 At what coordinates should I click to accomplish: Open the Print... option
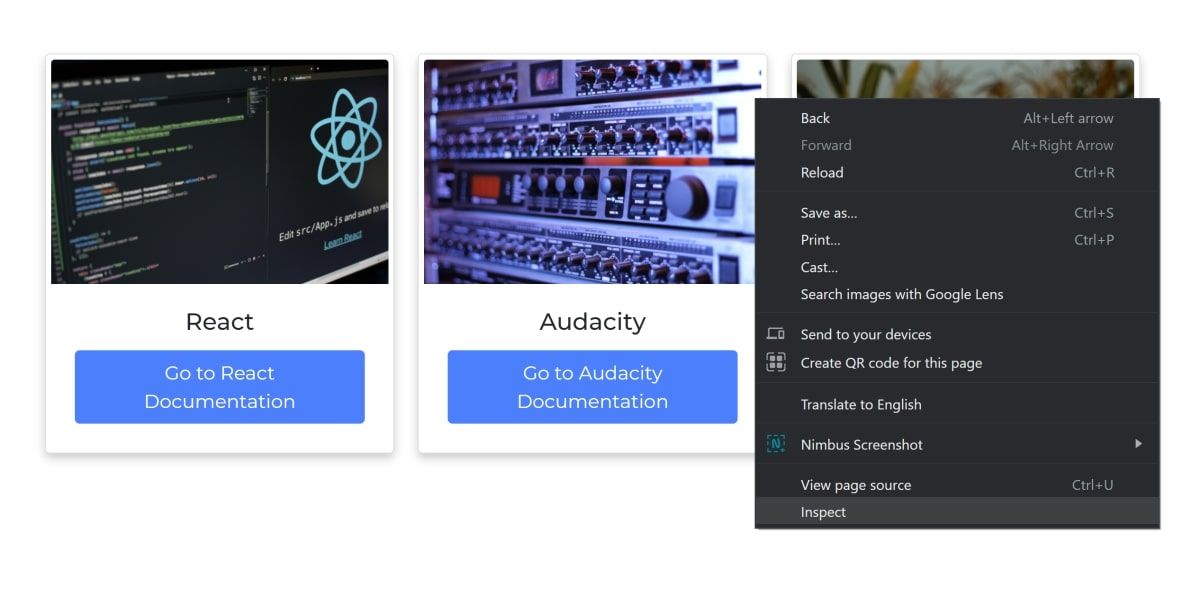click(x=957, y=240)
